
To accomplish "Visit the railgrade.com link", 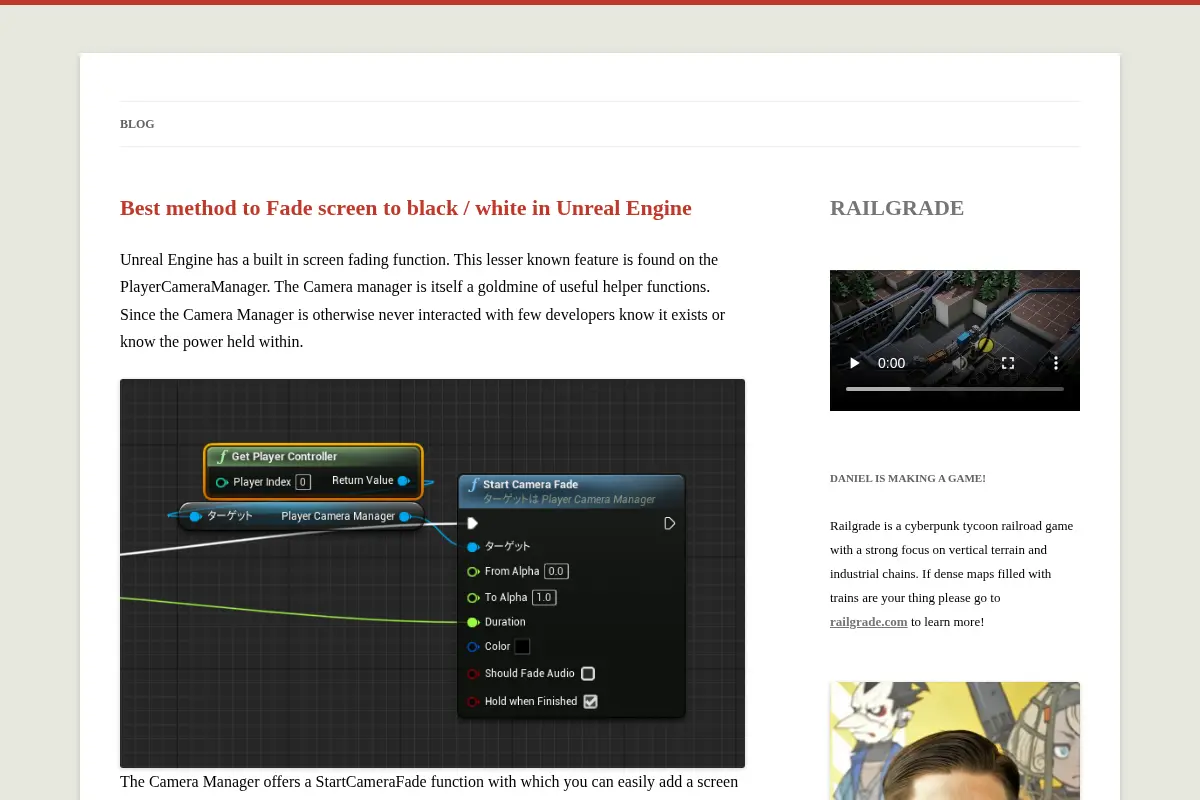I will point(869,621).
